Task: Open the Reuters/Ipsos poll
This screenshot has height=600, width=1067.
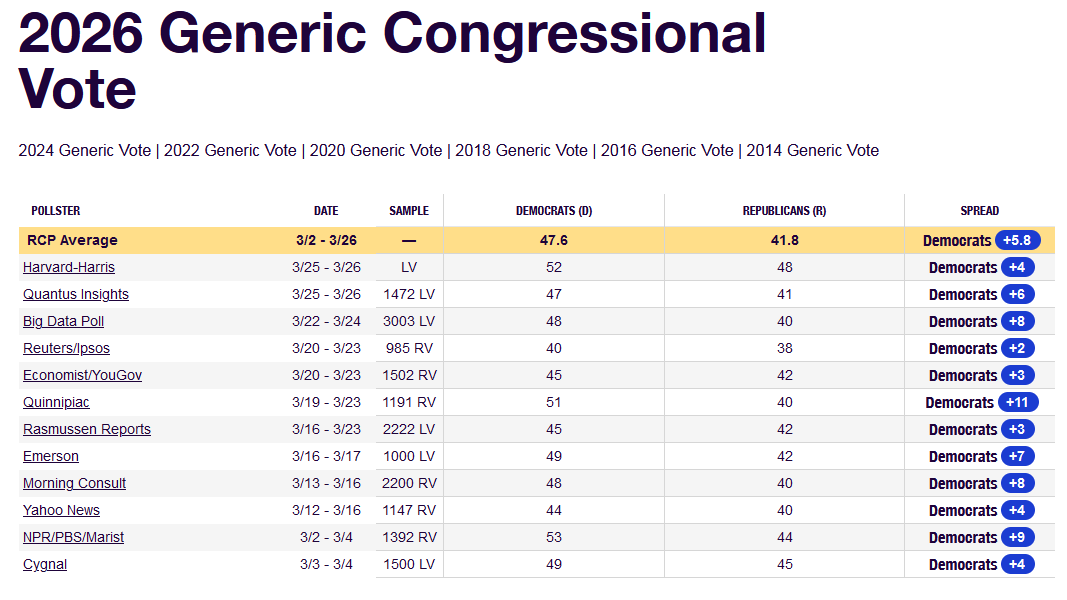Action: 66,348
